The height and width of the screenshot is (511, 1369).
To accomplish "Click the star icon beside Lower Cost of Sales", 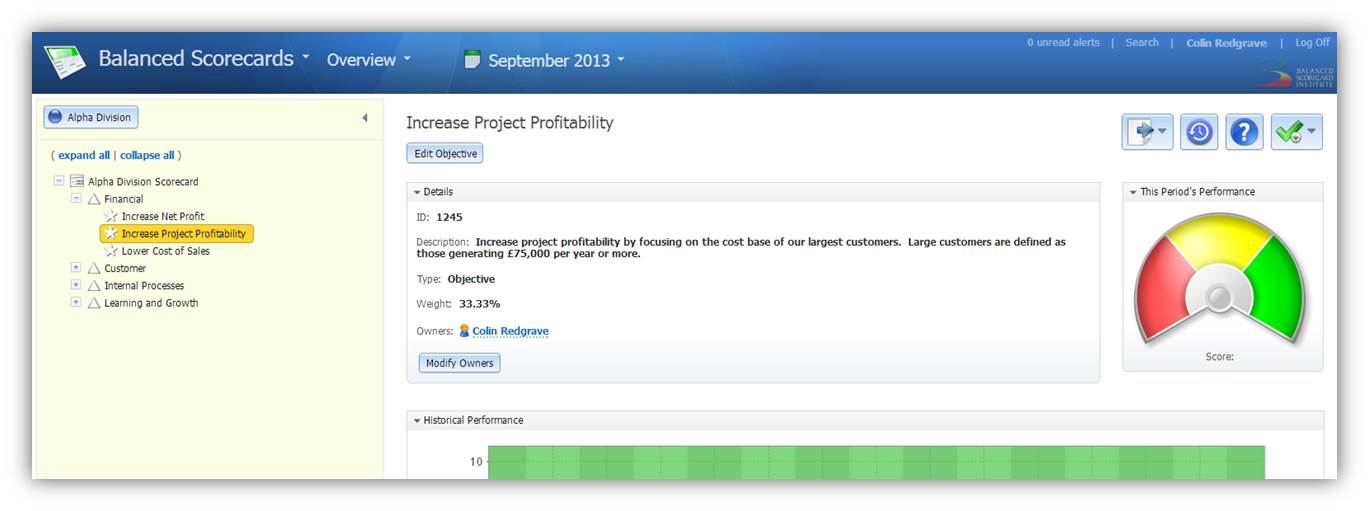I will pos(111,251).
